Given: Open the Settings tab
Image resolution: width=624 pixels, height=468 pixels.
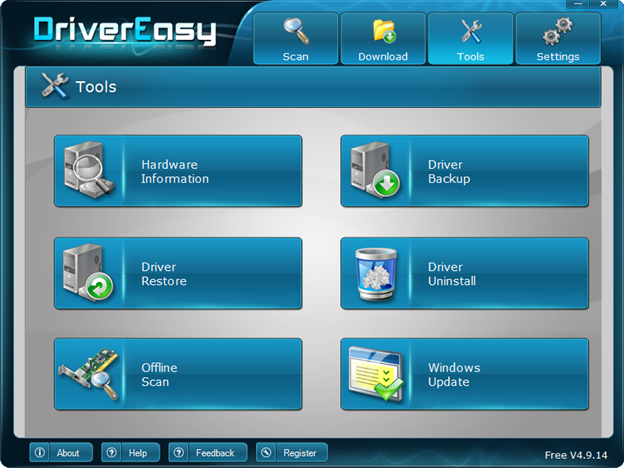Looking at the screenshot, I should click(x=558, y=39).
